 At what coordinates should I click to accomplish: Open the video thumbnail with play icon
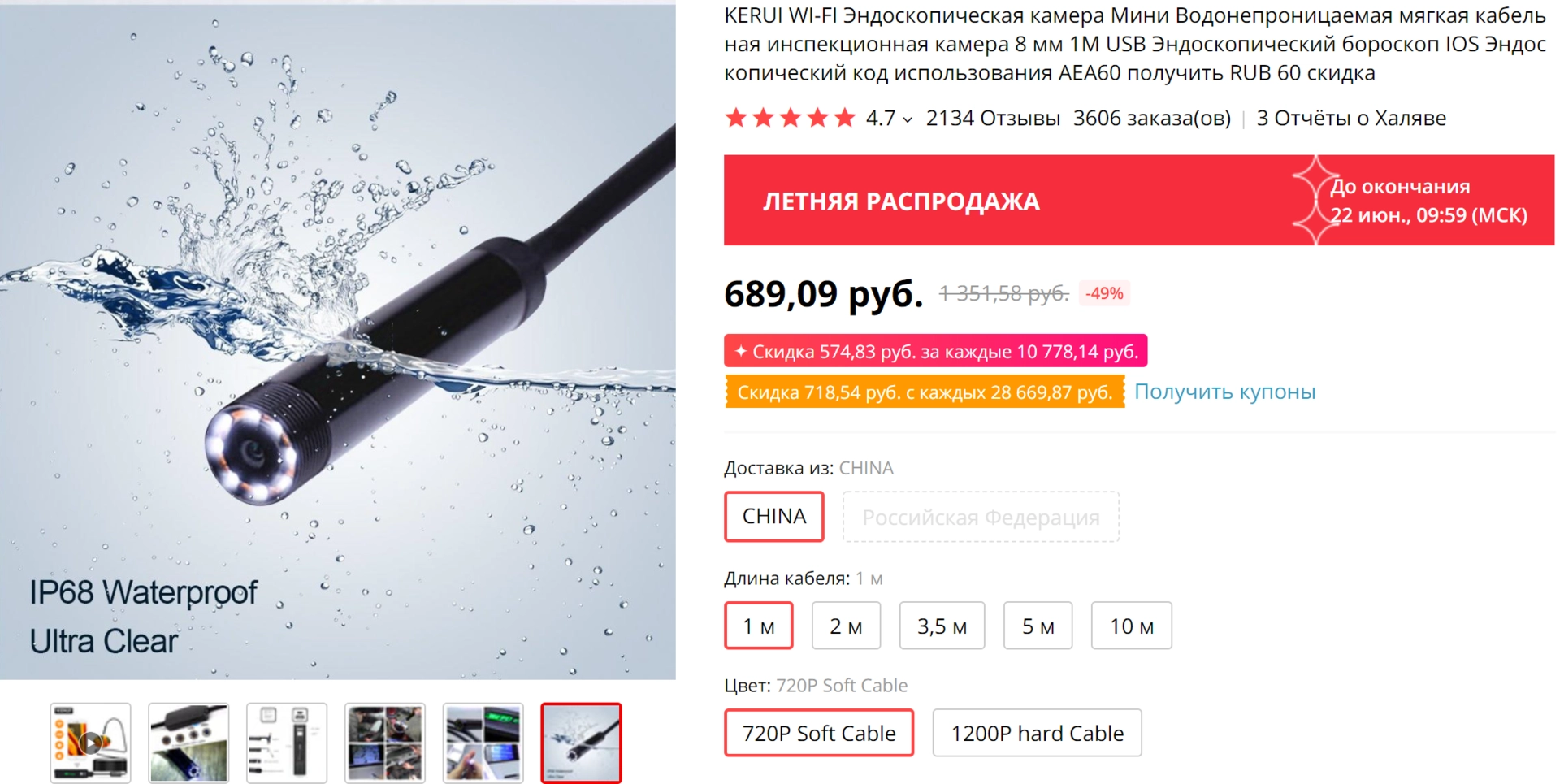(x=90, y=743)
